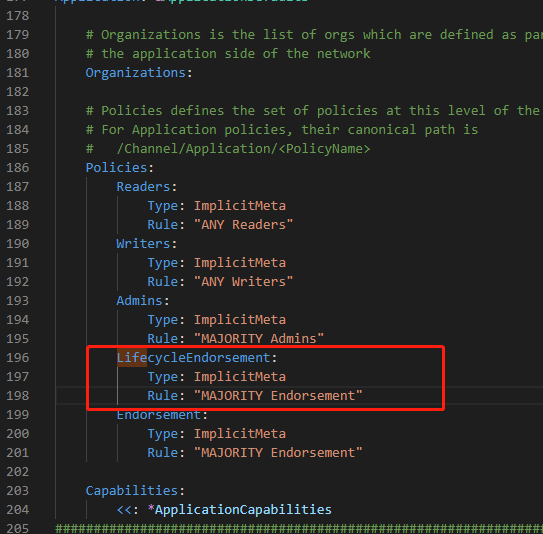
Task: Click the "ANY Writers" rule string
Action: [243, 282]
